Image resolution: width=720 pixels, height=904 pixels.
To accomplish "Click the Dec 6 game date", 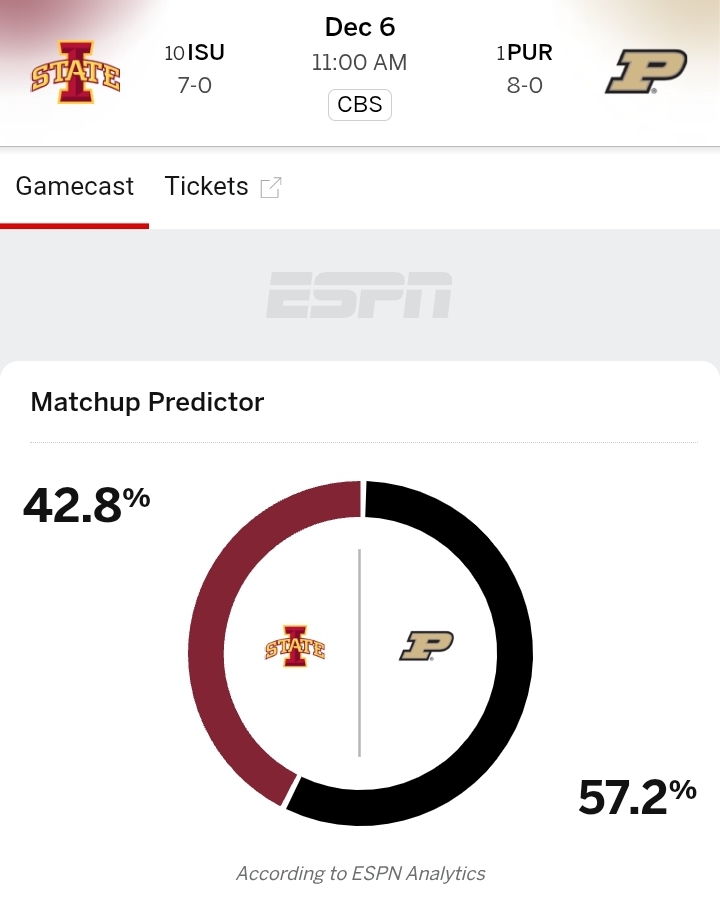I will pyautogui.click(x=360, y=27).
